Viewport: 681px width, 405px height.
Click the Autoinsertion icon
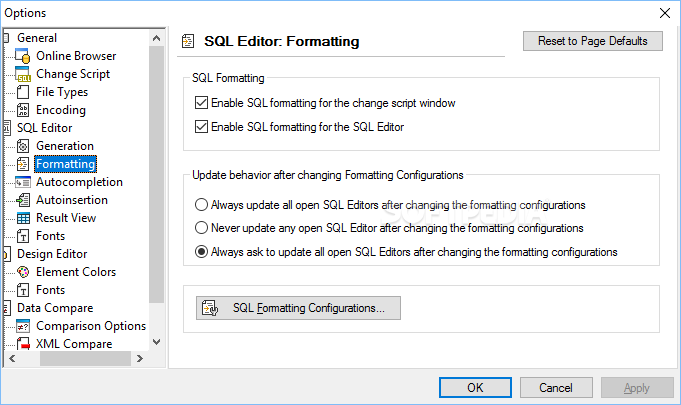tap(23, 200)
